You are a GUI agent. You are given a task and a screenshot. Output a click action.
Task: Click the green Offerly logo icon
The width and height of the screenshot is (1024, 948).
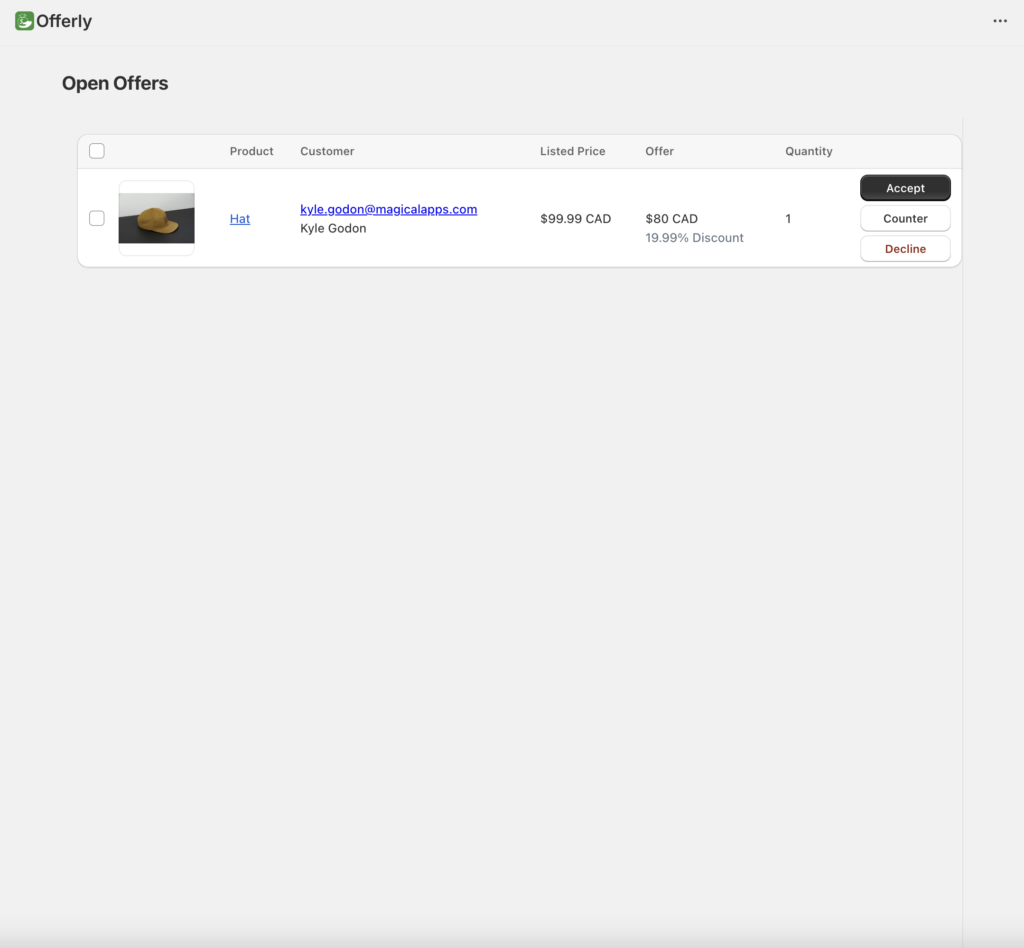[25, 21]
